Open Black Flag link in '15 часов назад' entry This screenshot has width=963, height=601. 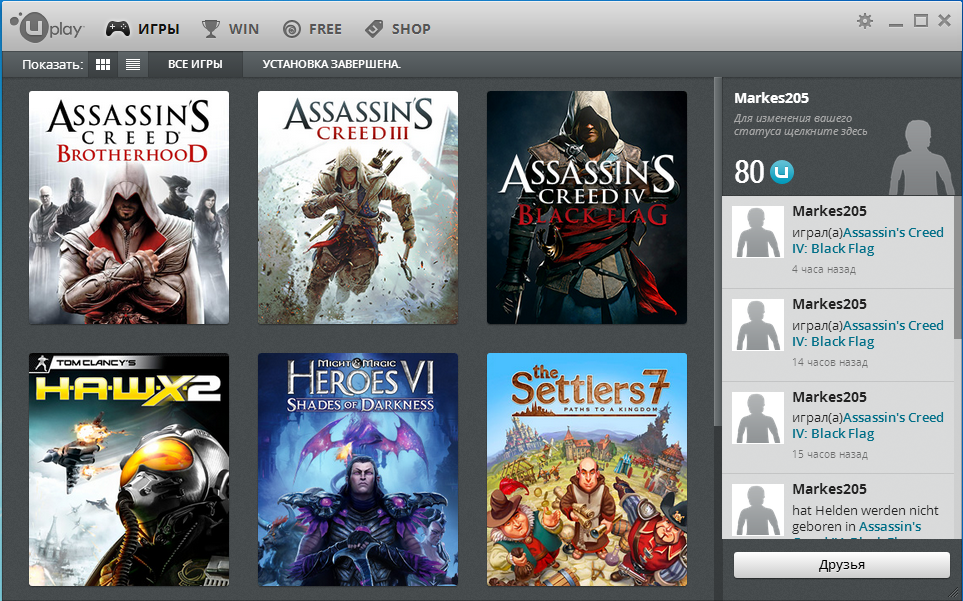pyautogui.click(x=867, y=425)
